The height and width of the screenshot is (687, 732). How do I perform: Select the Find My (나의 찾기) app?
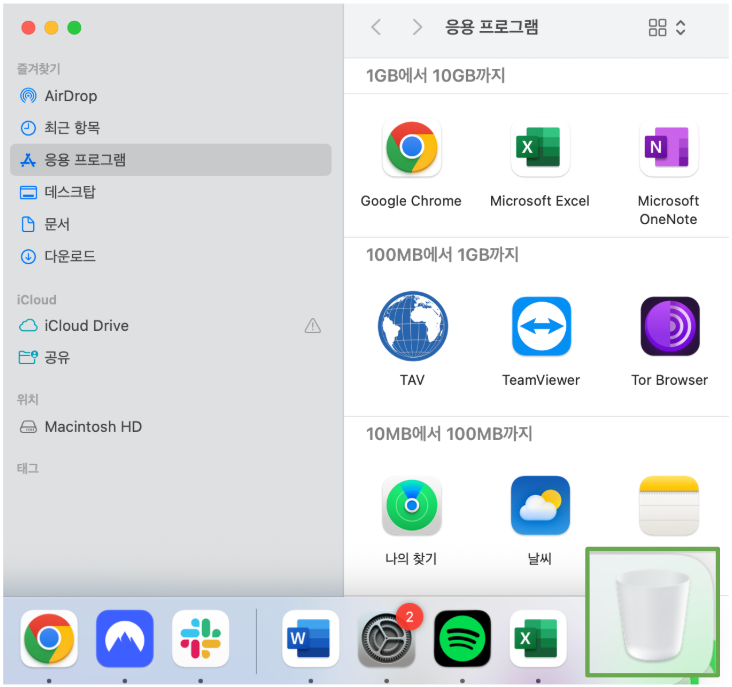pos(411,505)
